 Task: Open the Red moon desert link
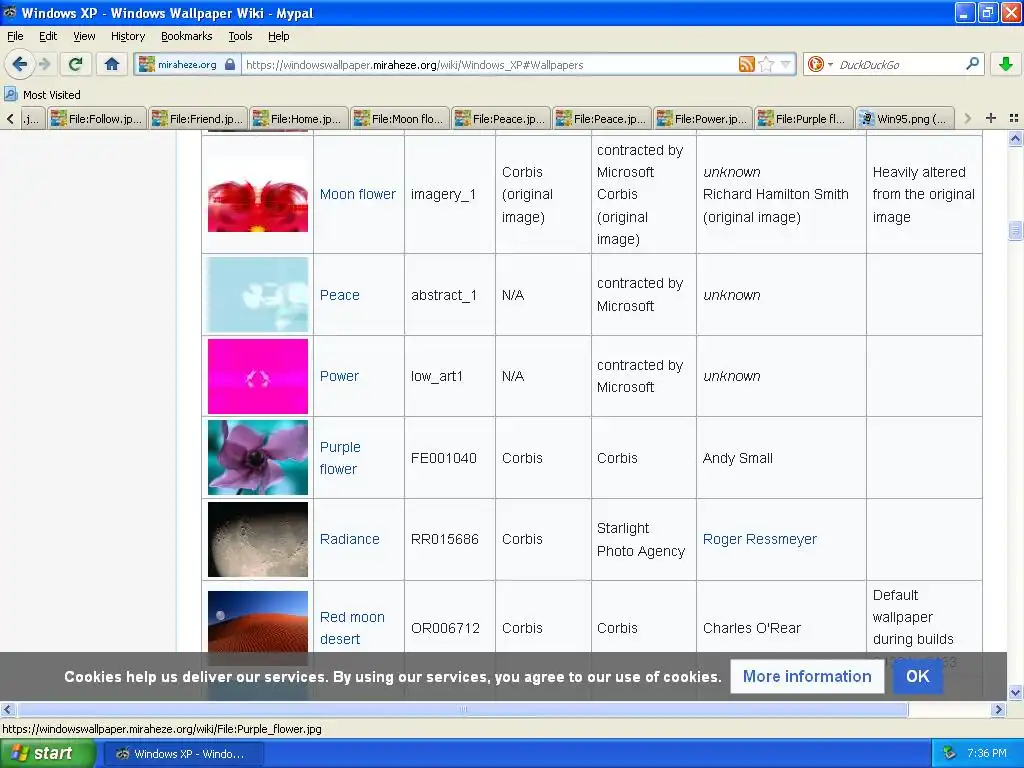click(352, 628)
